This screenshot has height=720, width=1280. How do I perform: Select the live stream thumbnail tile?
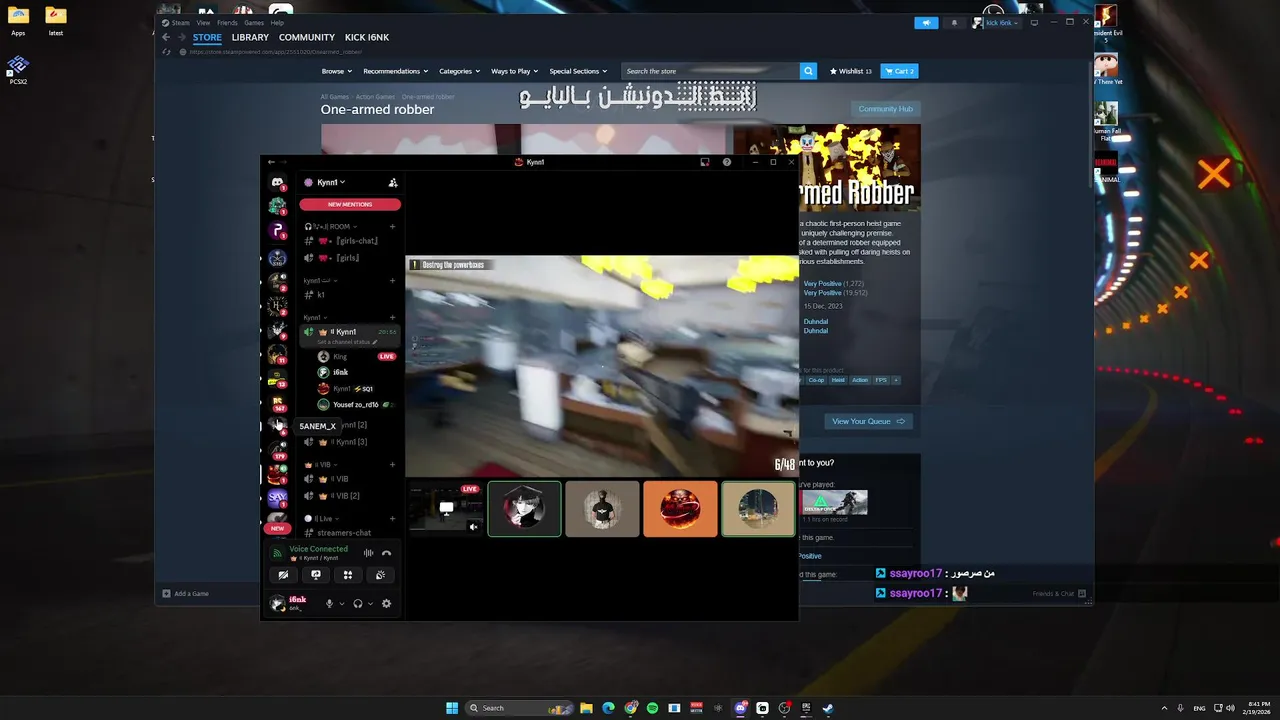[446, 509]
